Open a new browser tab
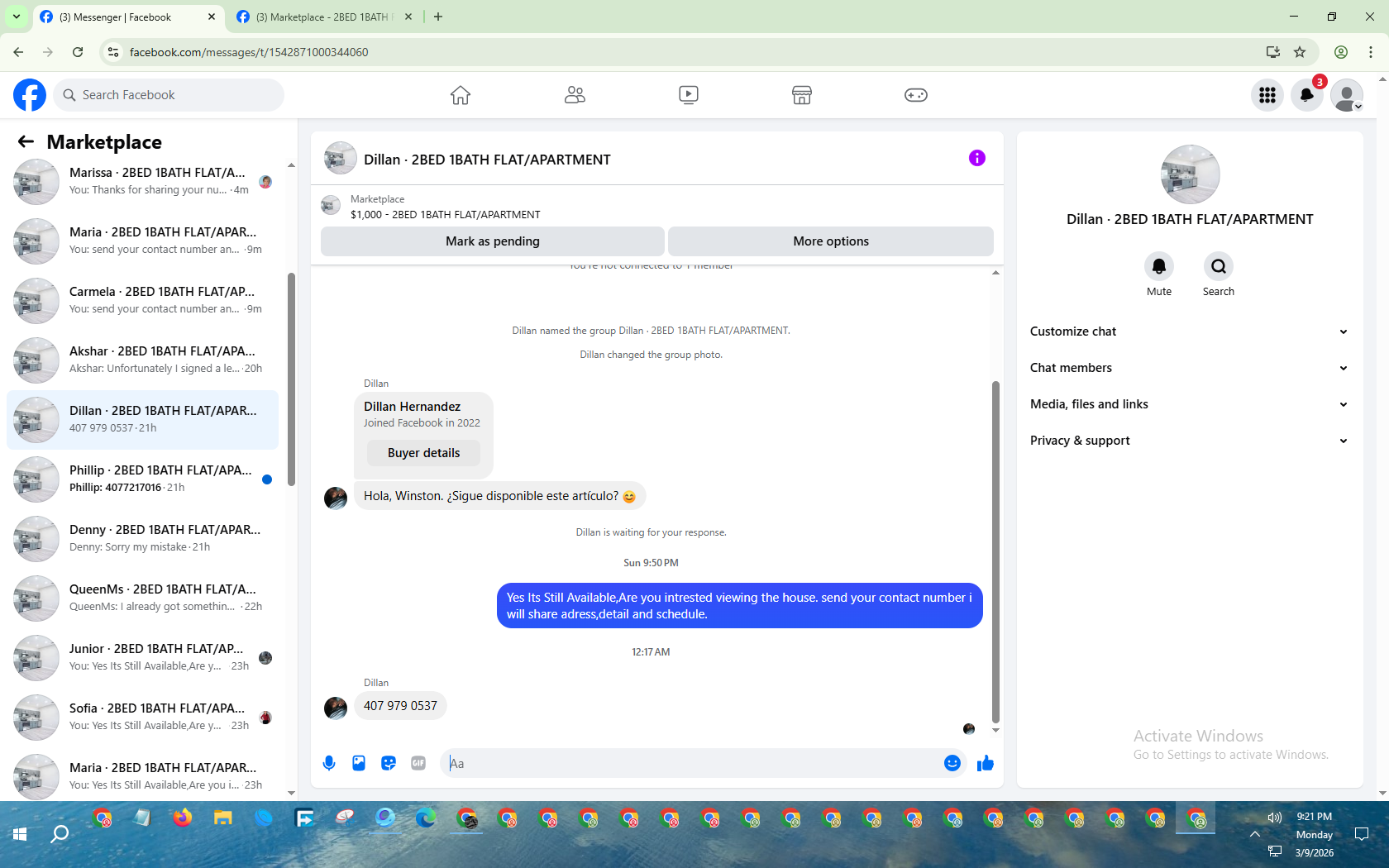The height and width of the screenshot is (868, 1389). tap(438, 17)
